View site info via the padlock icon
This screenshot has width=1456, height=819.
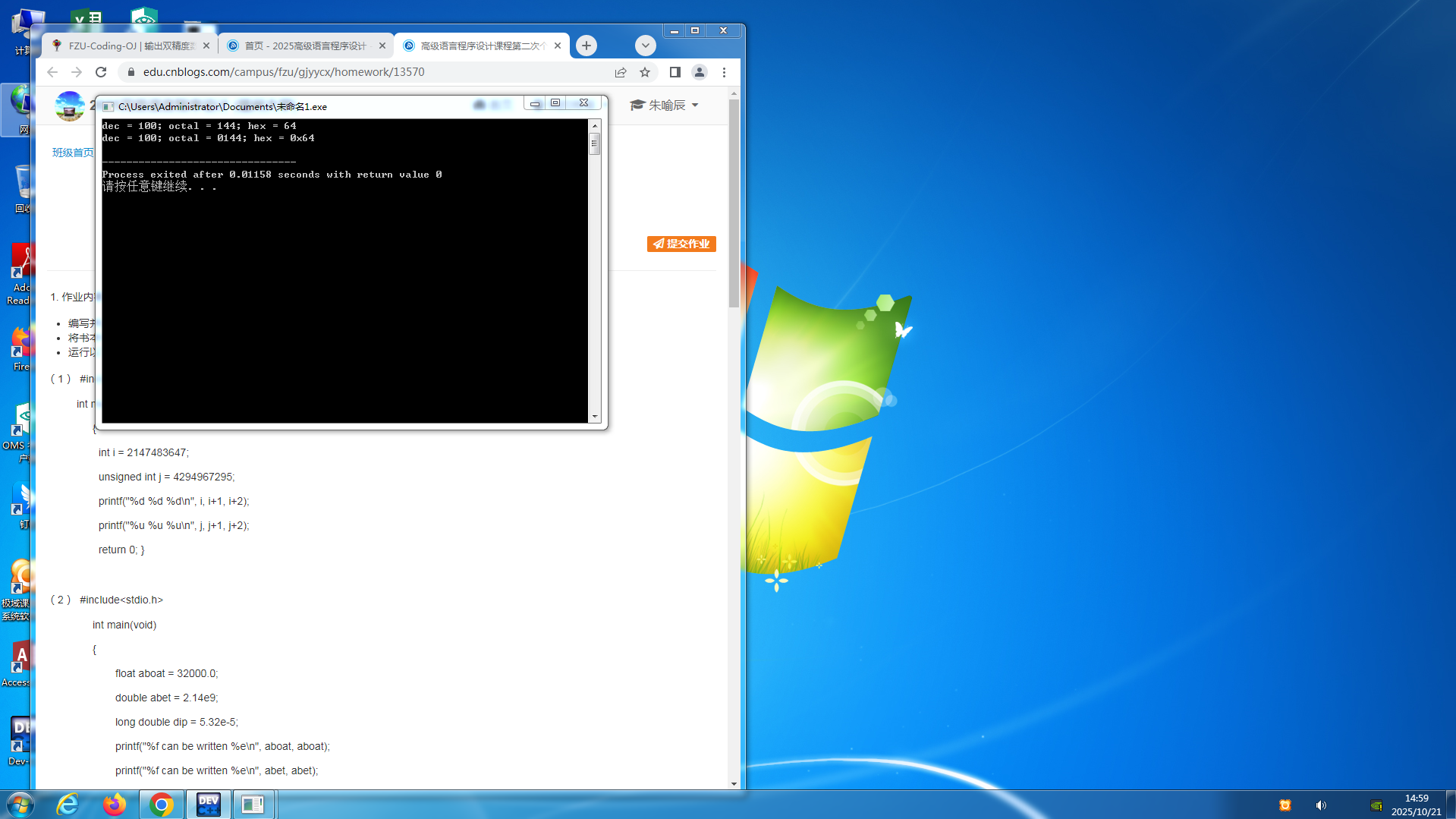point(131,72)
